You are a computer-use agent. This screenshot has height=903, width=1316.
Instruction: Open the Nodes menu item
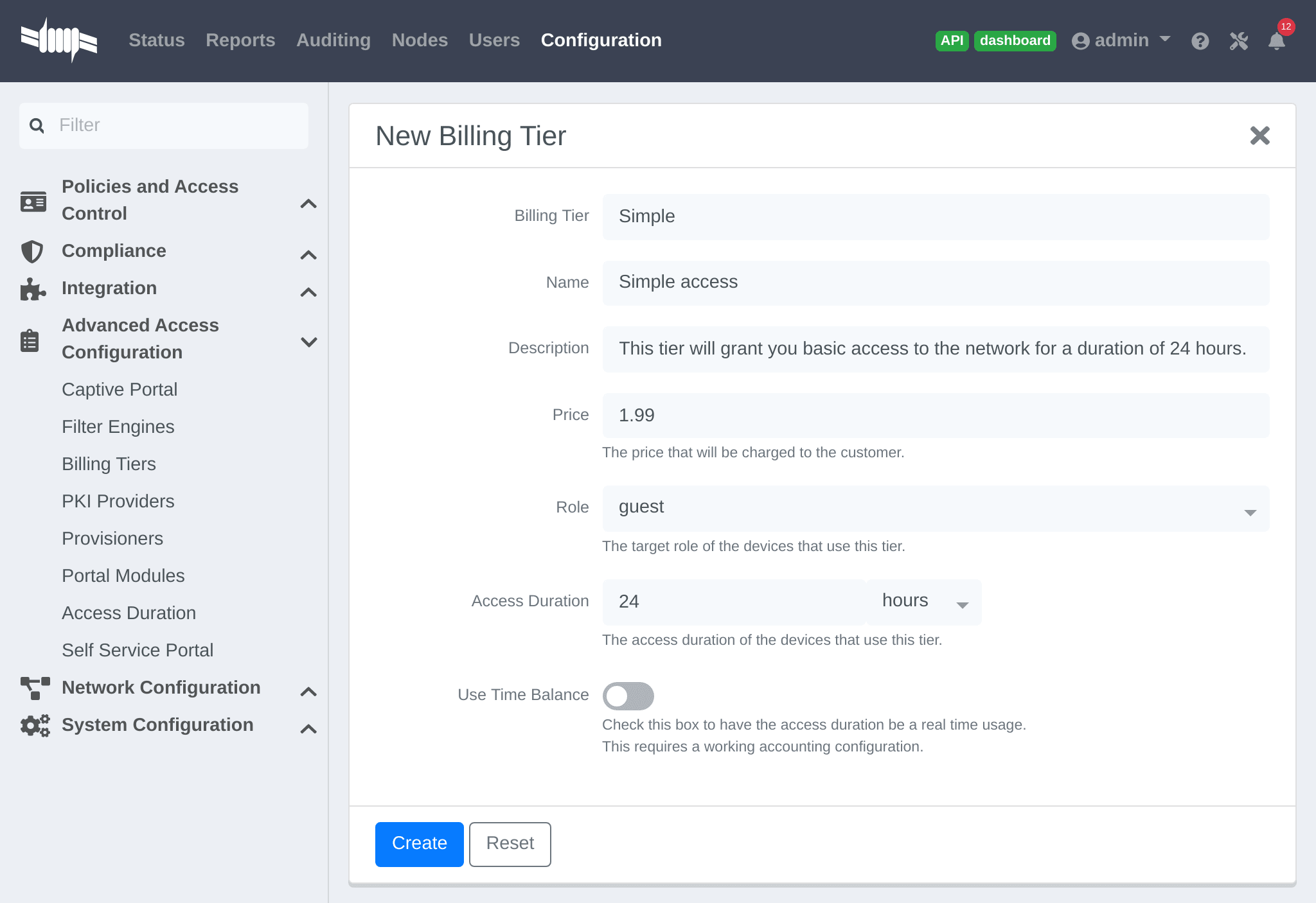(x=420, y=40)
